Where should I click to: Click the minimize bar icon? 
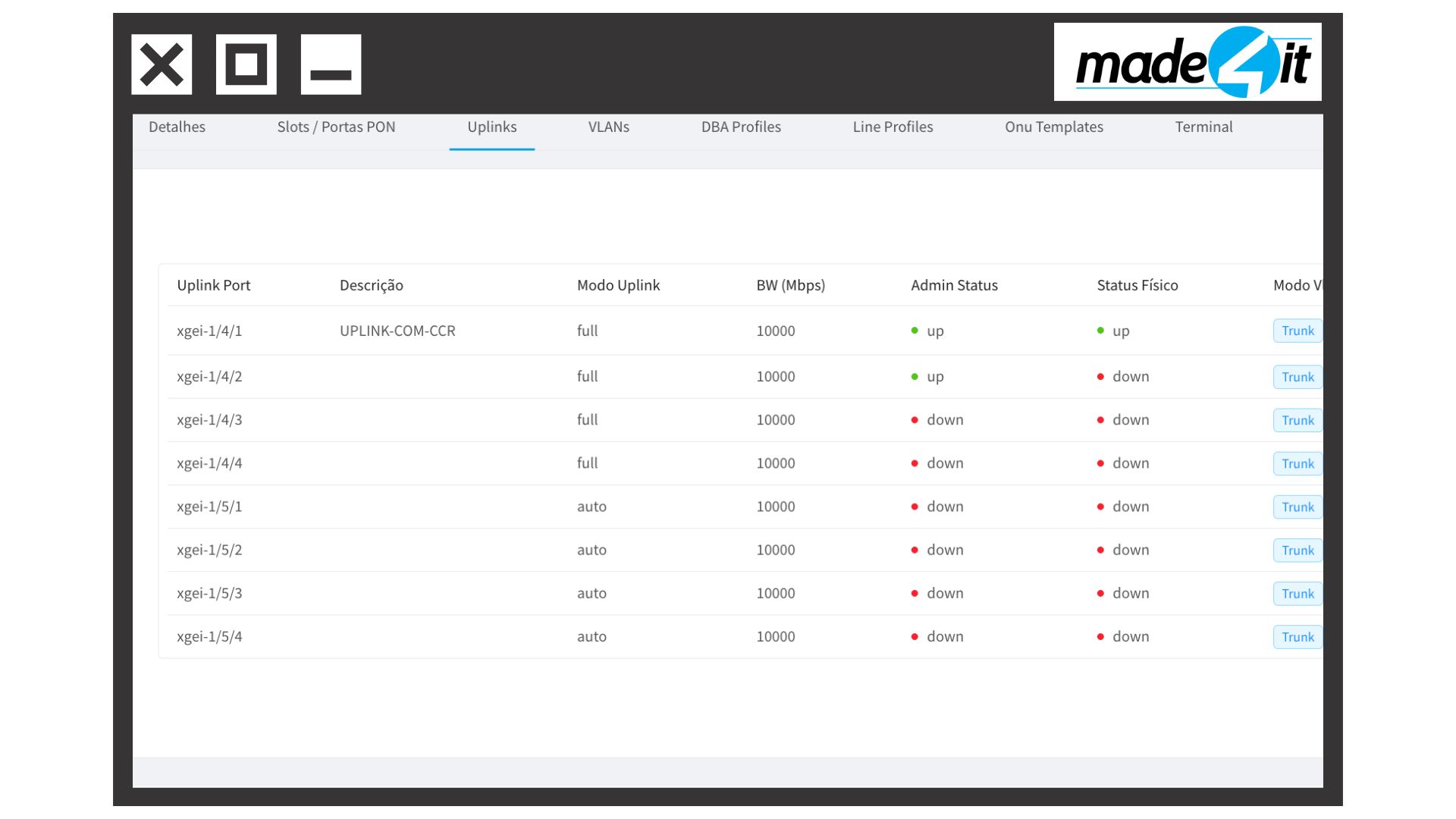click(x=331, y=64)
